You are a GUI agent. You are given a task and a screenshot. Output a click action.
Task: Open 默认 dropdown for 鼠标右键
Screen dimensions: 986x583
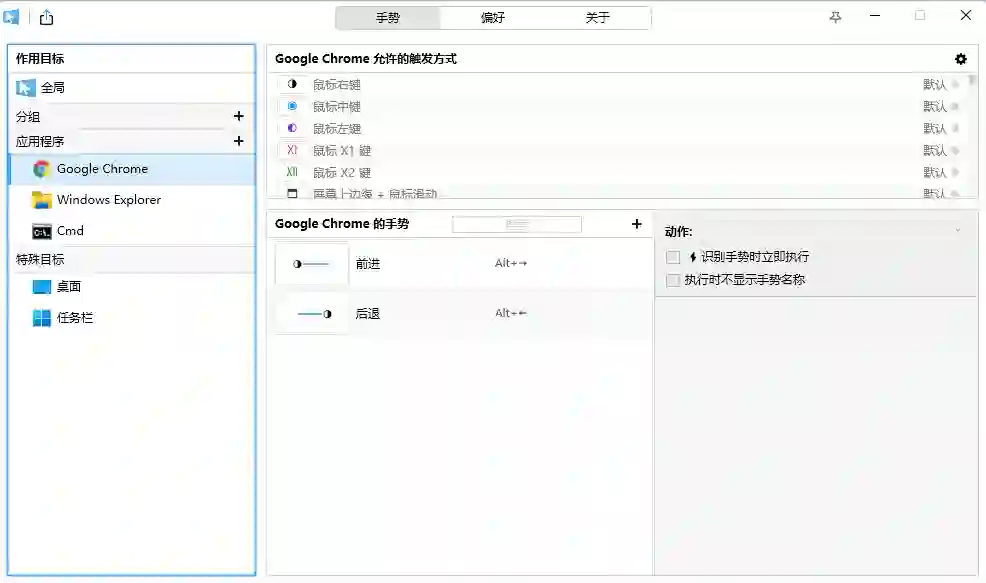click(941, 84)
